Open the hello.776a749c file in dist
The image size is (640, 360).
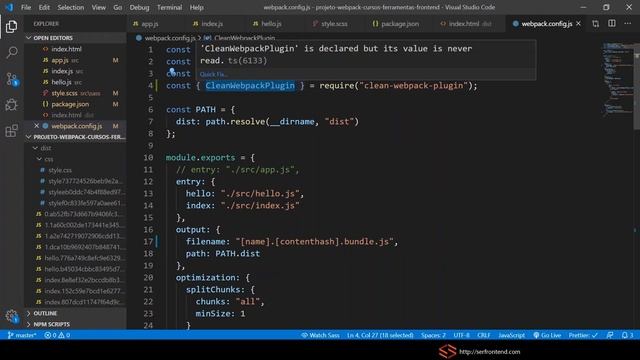point(75,258)
